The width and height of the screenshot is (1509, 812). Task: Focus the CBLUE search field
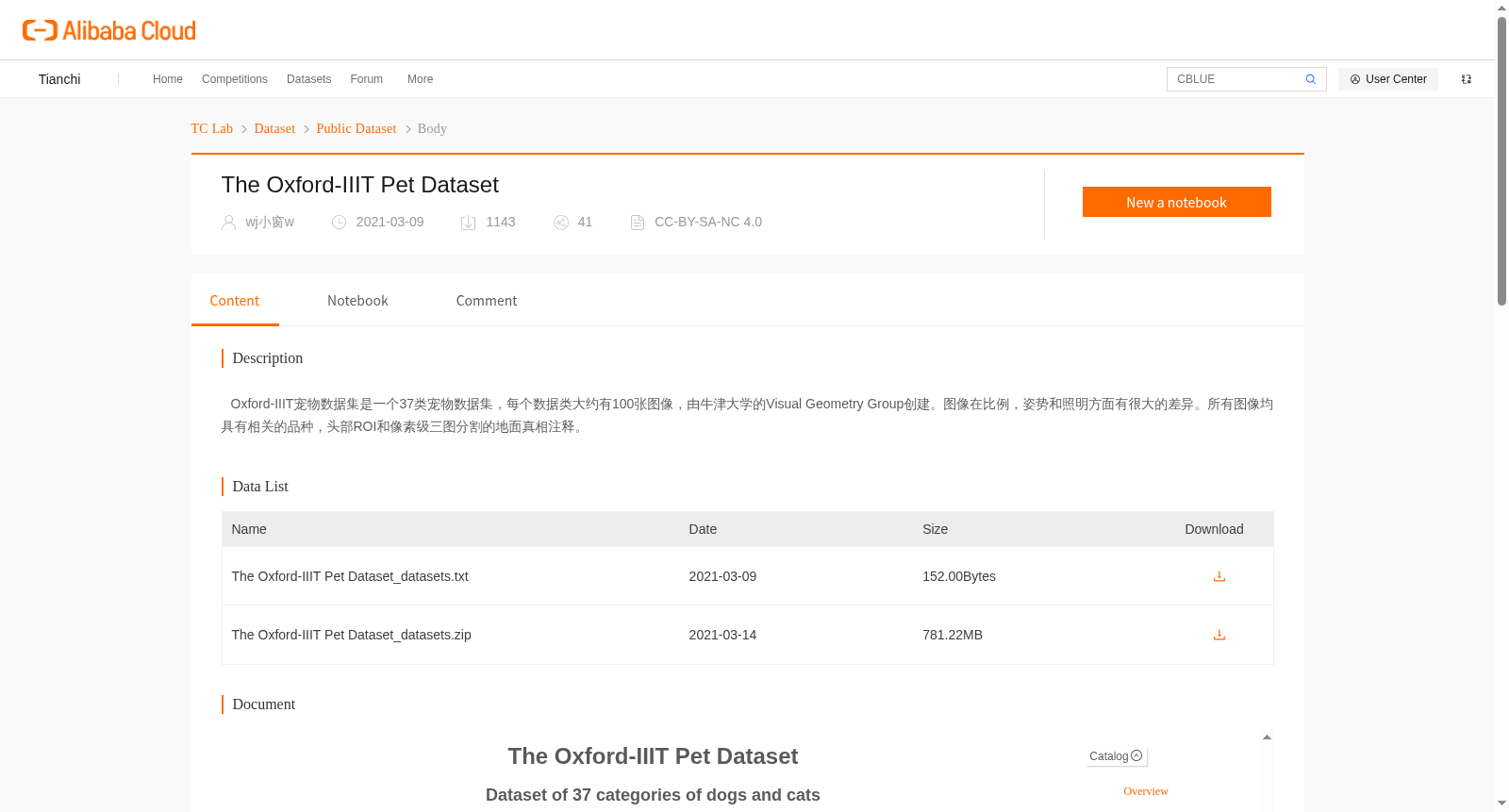point(1235,79)
